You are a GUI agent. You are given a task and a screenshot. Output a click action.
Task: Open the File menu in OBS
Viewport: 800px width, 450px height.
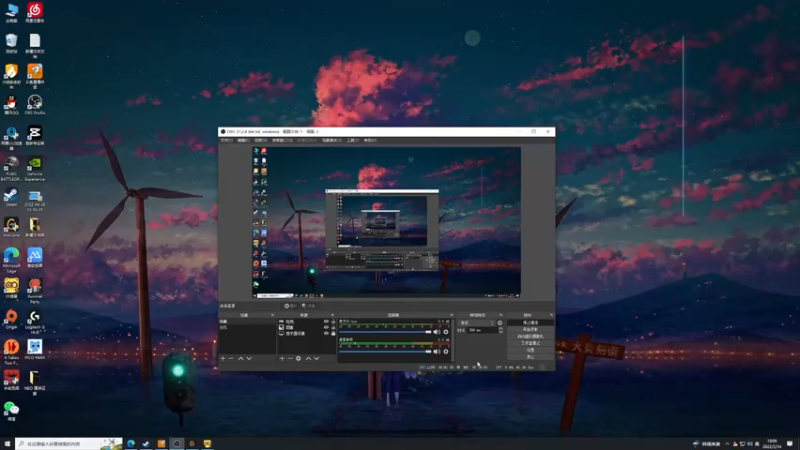click(x=226, y=140)
